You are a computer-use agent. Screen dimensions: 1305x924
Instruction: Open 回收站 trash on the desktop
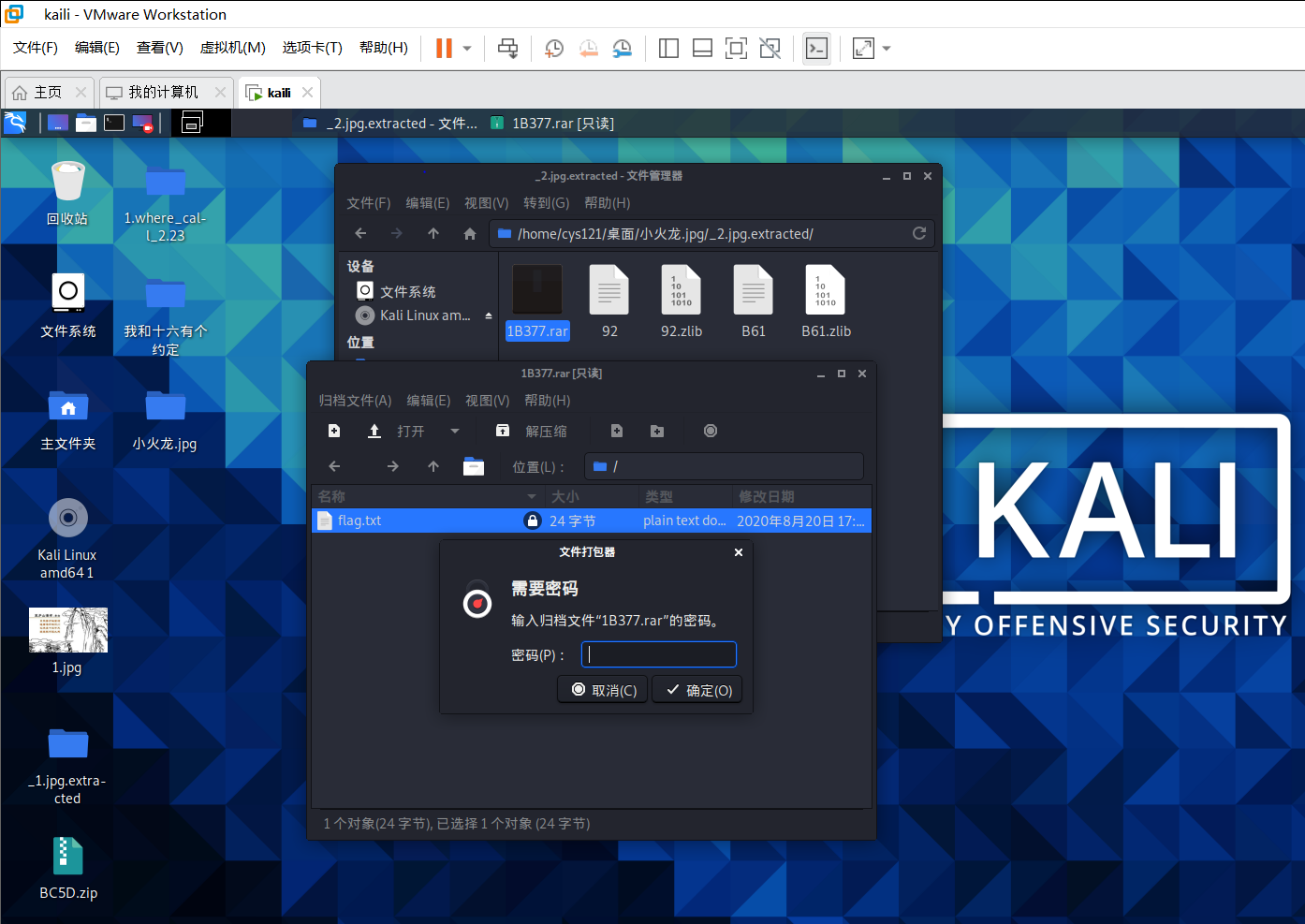pyautogui.click(x=67, y=193)
